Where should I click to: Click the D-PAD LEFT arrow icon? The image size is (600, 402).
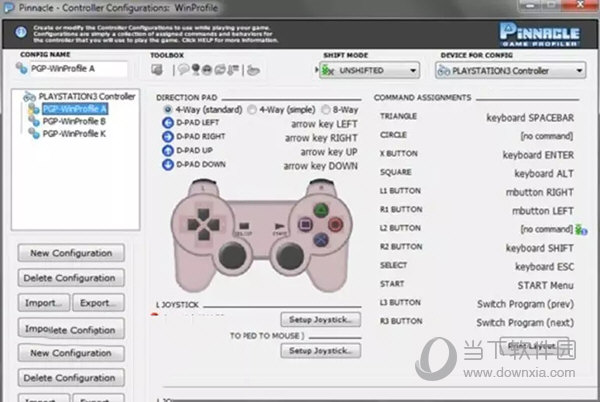pos(168,123)
